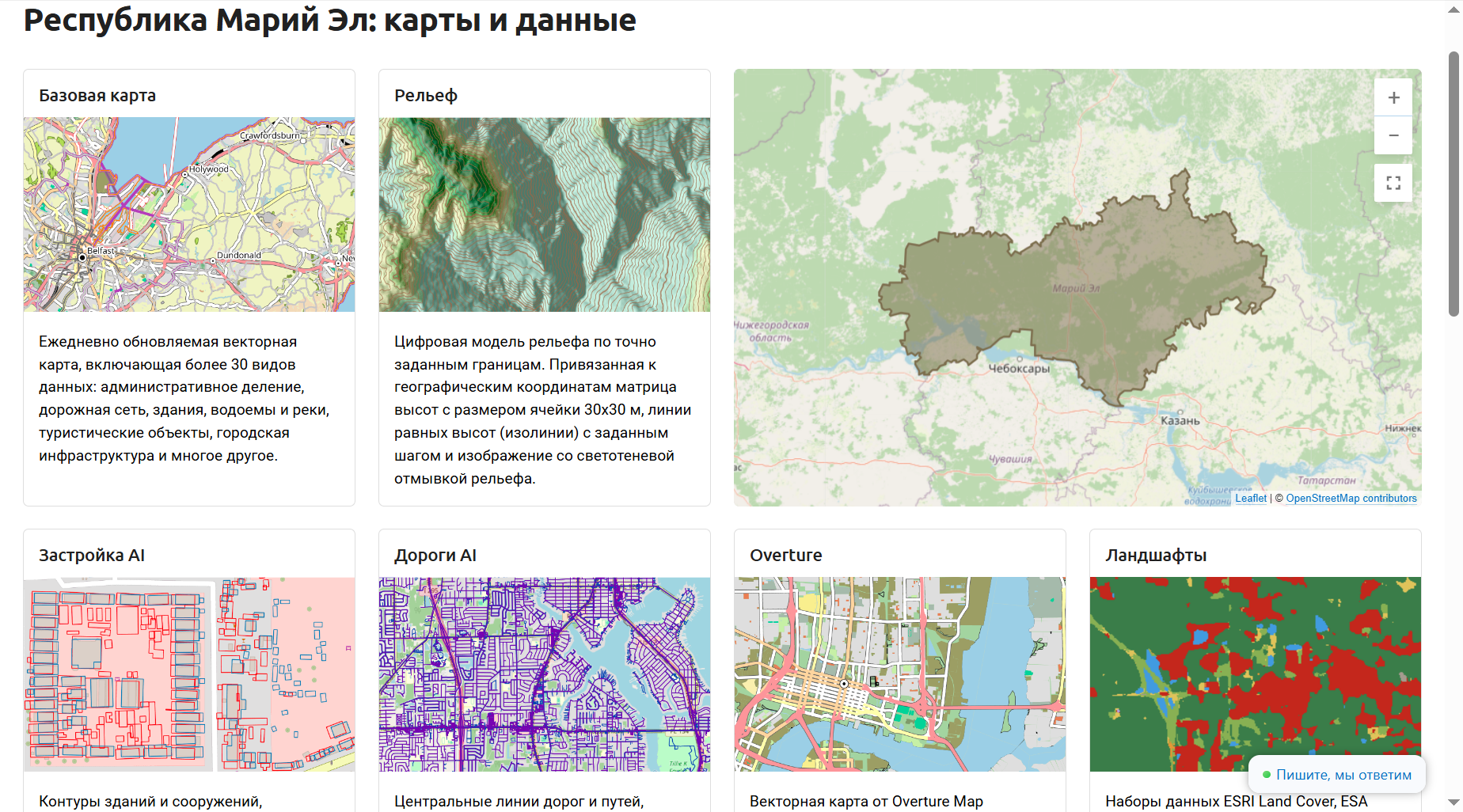Click the scrollbar down arrow
This screenshot has width=1463, height=812.
point(1454,803)
